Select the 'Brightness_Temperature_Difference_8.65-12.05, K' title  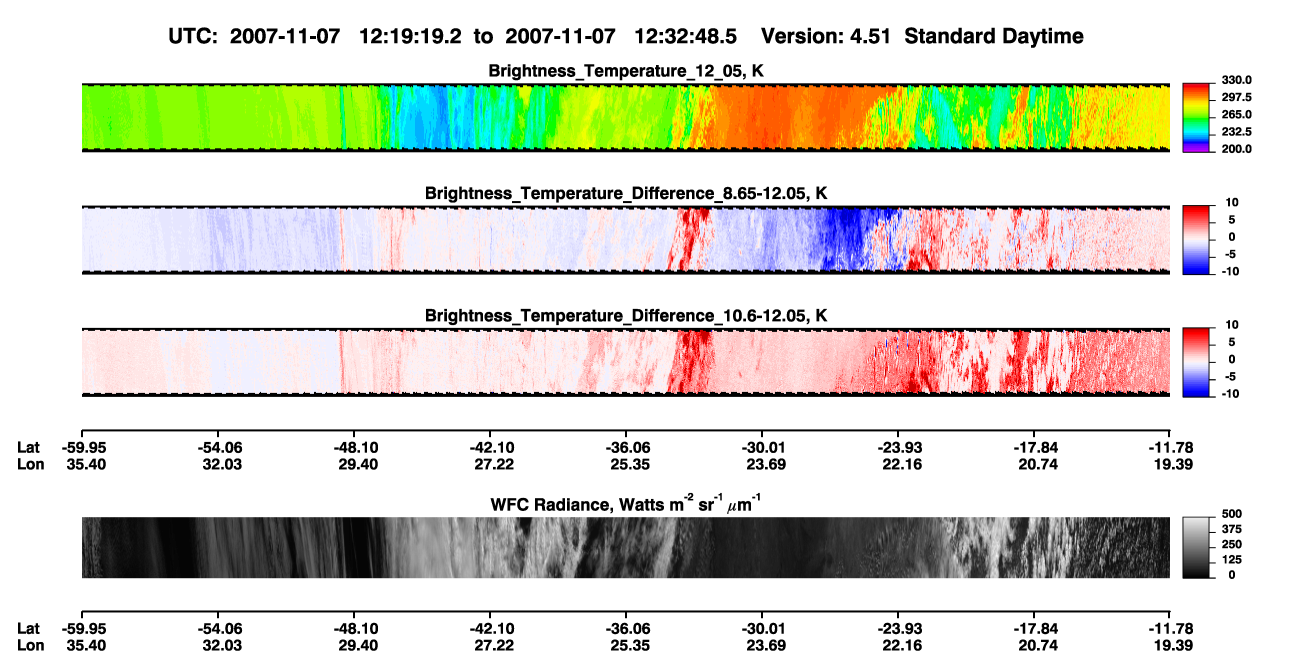click(626, 193)
